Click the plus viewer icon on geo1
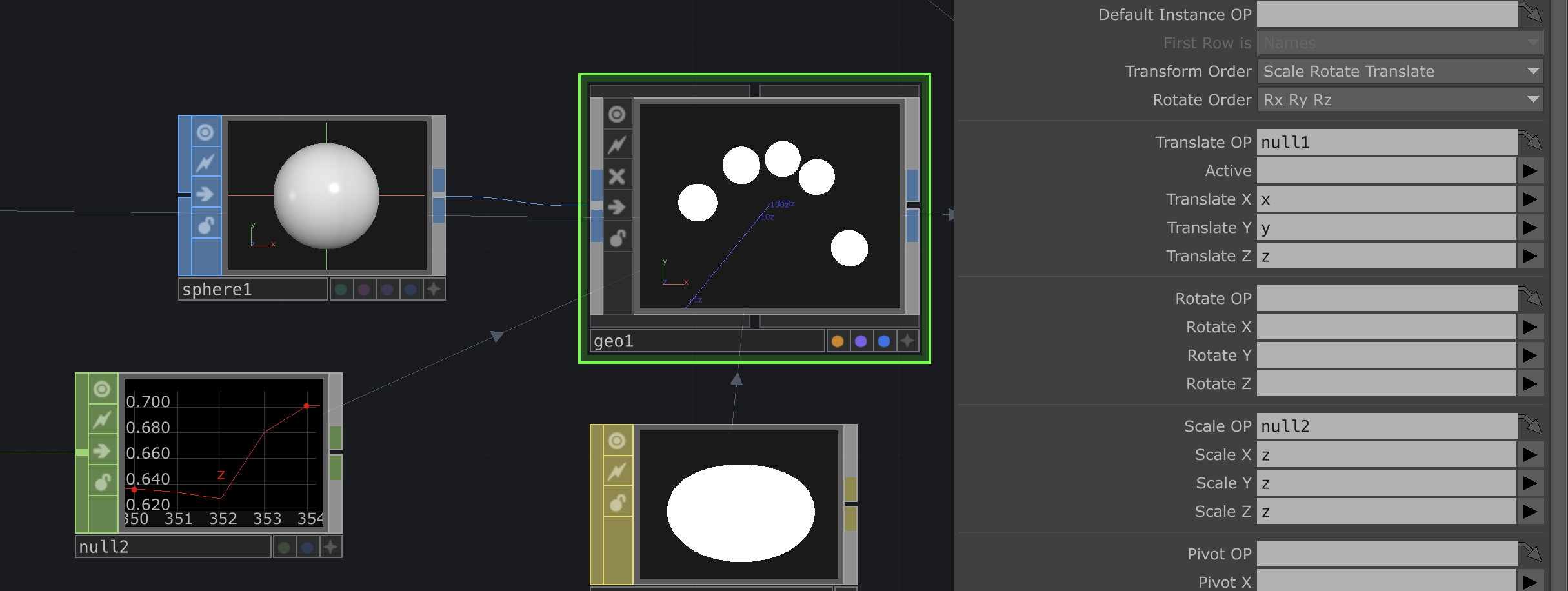 [907, 341]
